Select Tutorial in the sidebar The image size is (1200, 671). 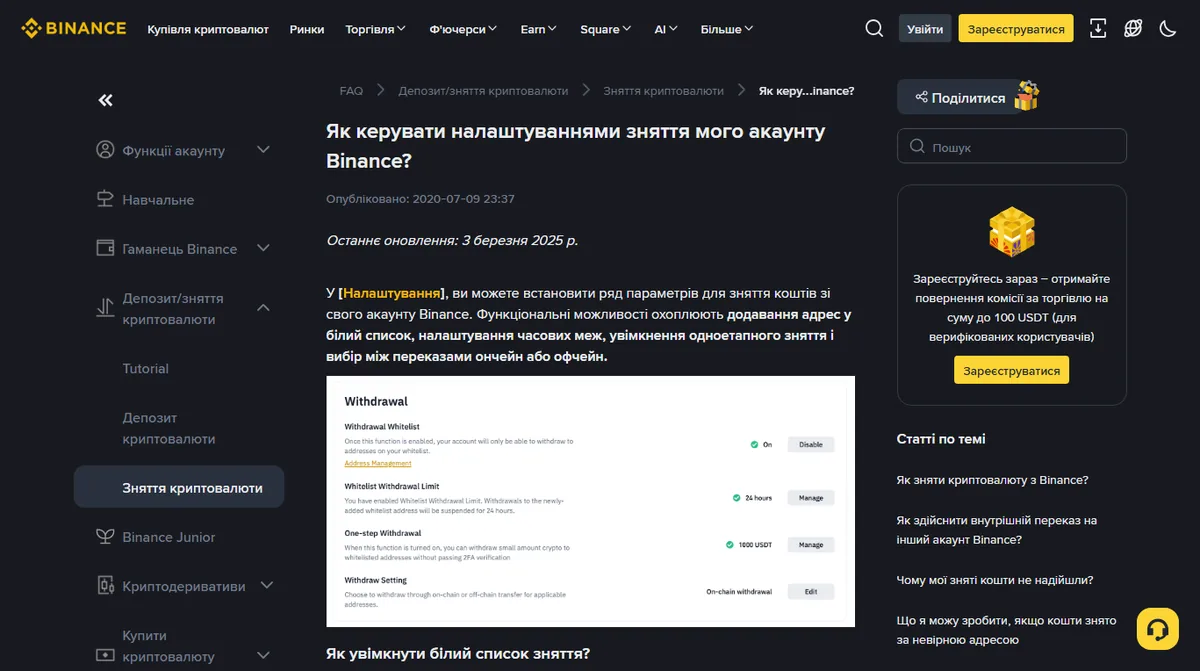click(x=146, y=368)
